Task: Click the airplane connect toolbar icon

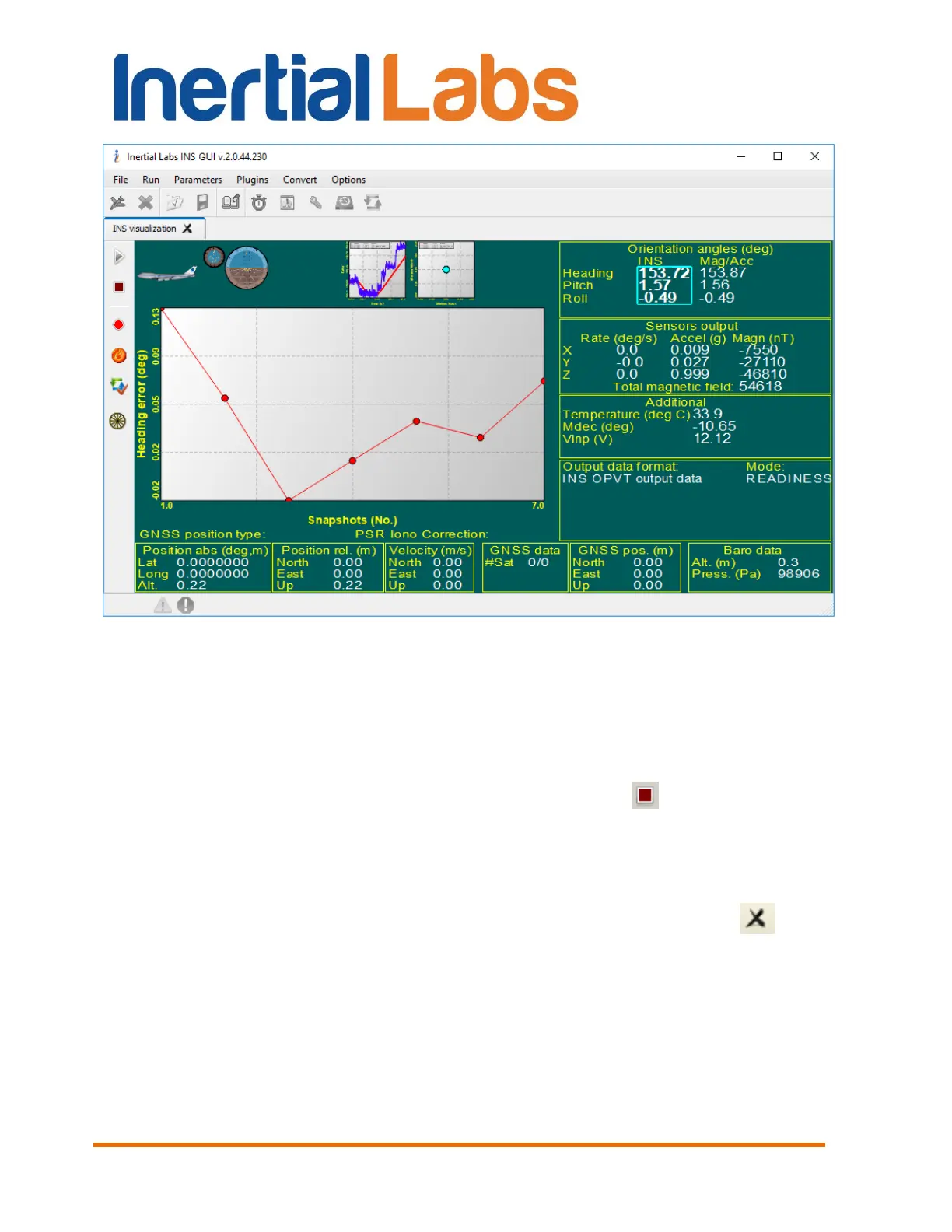Action: coord(117,203)
